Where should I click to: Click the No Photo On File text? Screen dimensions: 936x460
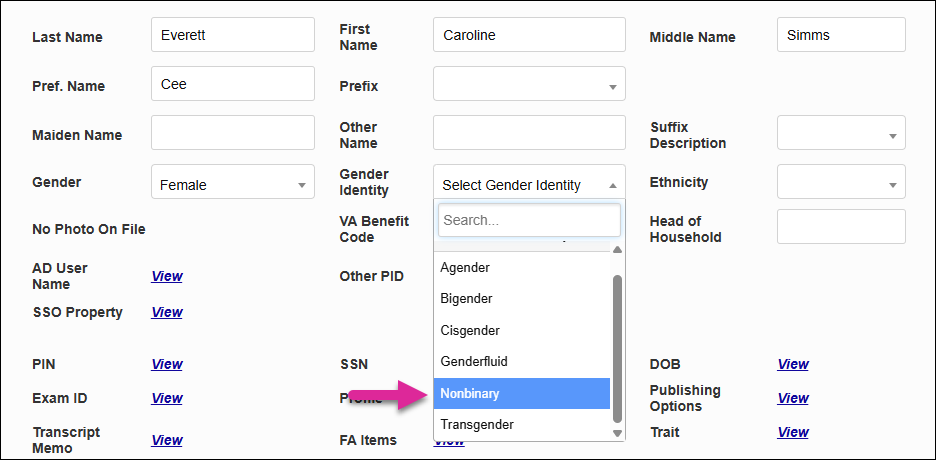[89, 229]
